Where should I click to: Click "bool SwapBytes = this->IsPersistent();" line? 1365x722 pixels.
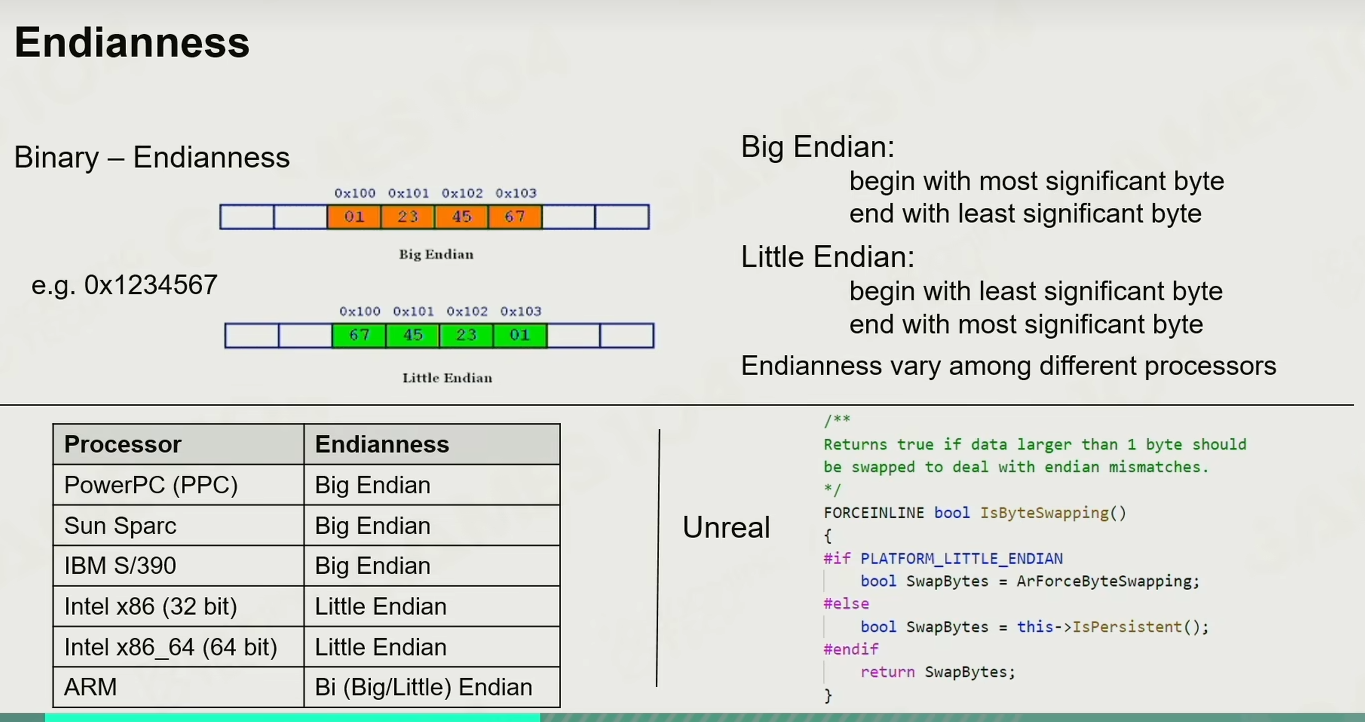tap(1035, 627)
